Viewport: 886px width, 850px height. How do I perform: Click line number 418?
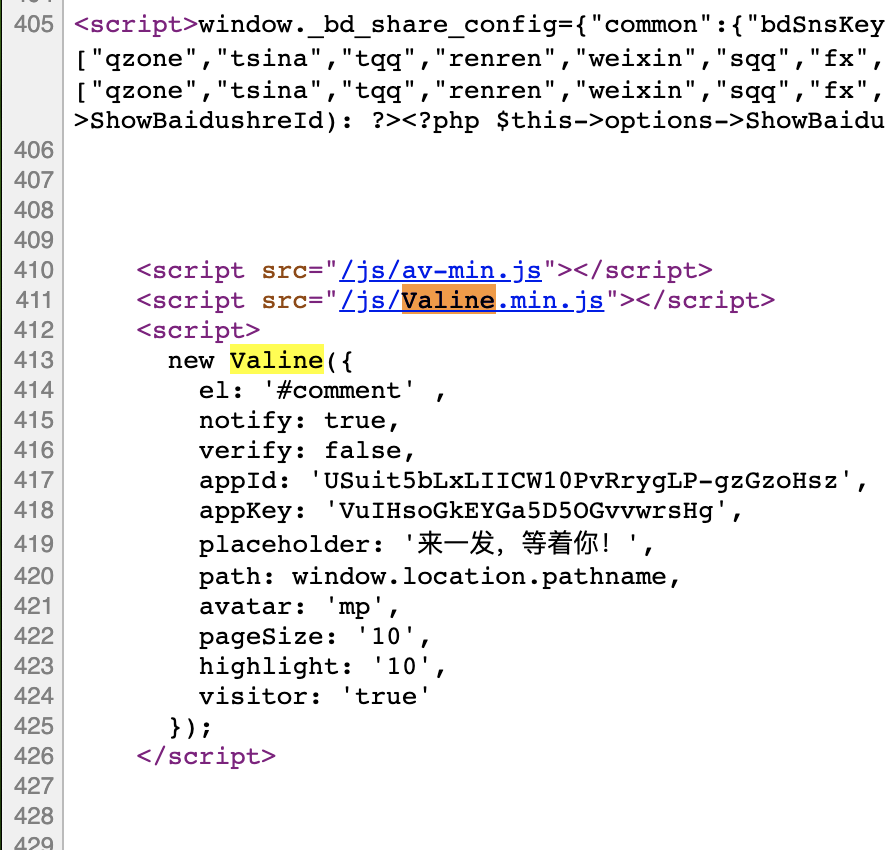(x=34, y=510)
